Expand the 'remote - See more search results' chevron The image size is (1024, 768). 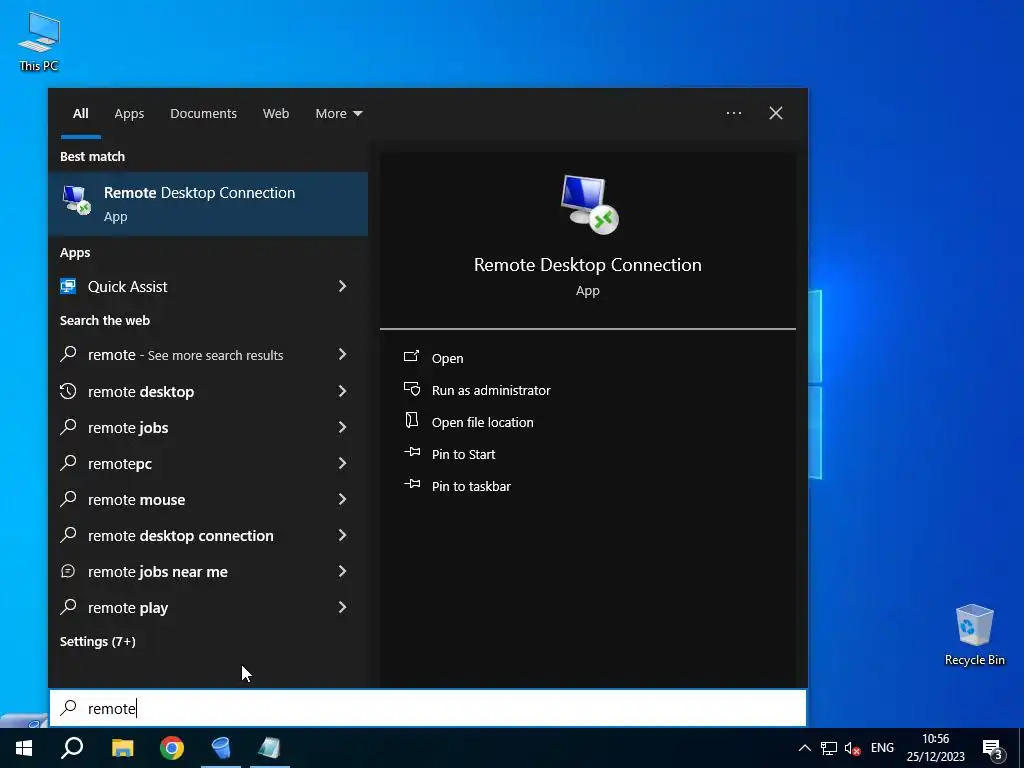click(x=342, y=354)
